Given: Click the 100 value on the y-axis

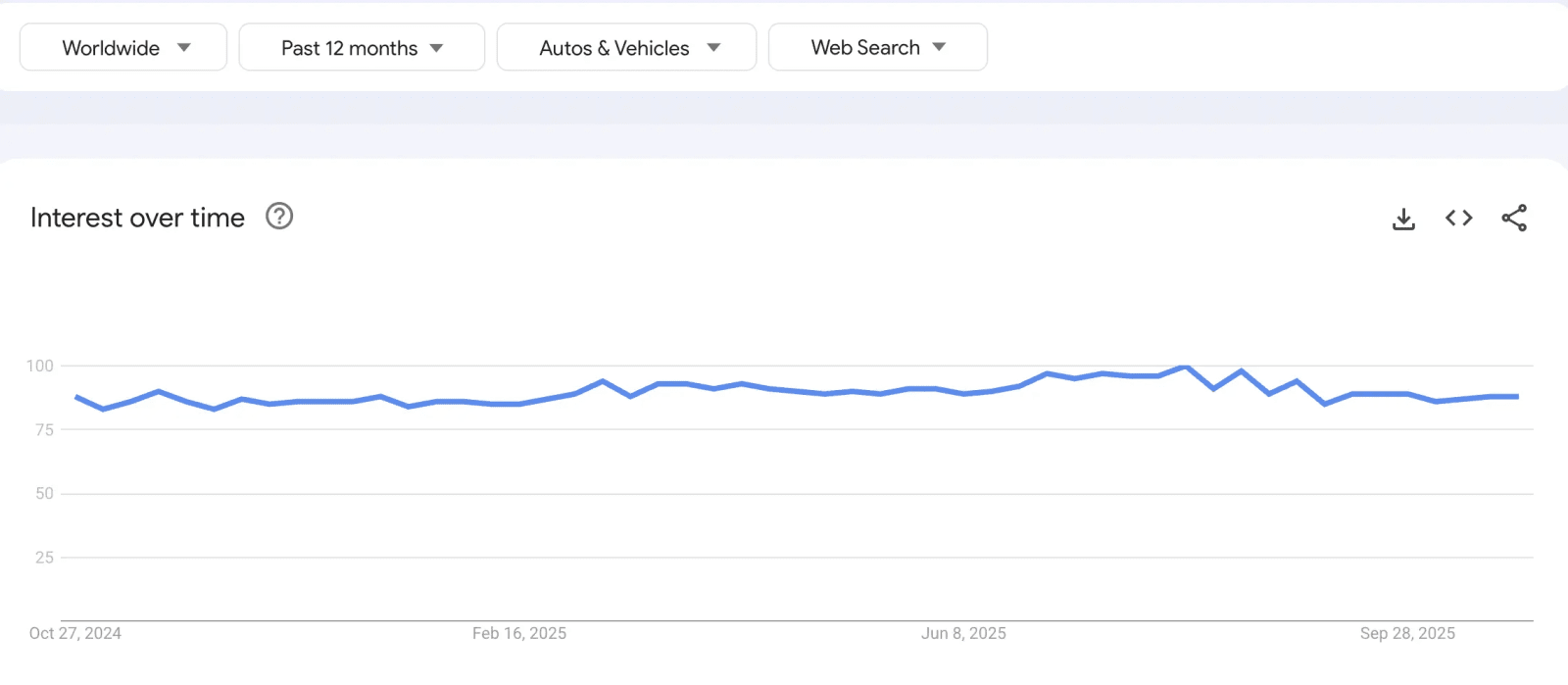Looking at the screenshot, I should click(40, 366).
